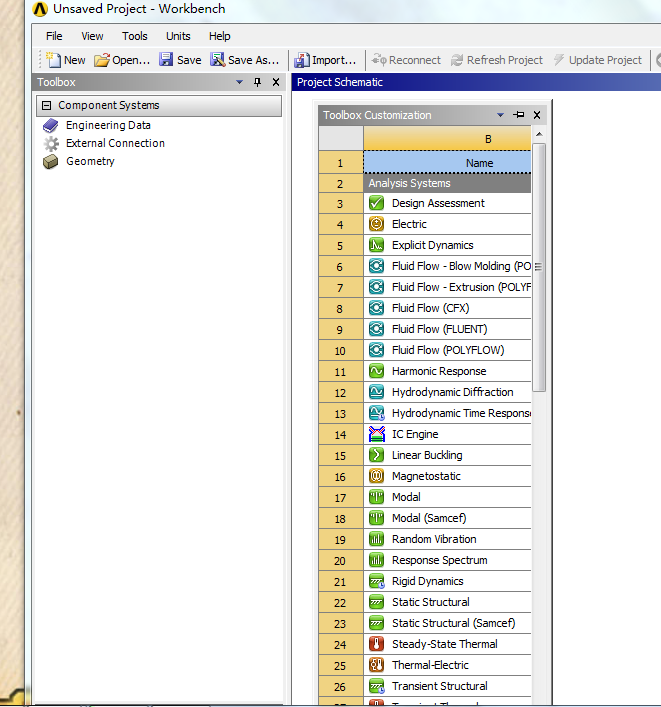This screenshot has width=661, height=707.
Task: Click the vertical scrollbar thumb in Toolbox Customization
Action: tap(539, 267)
